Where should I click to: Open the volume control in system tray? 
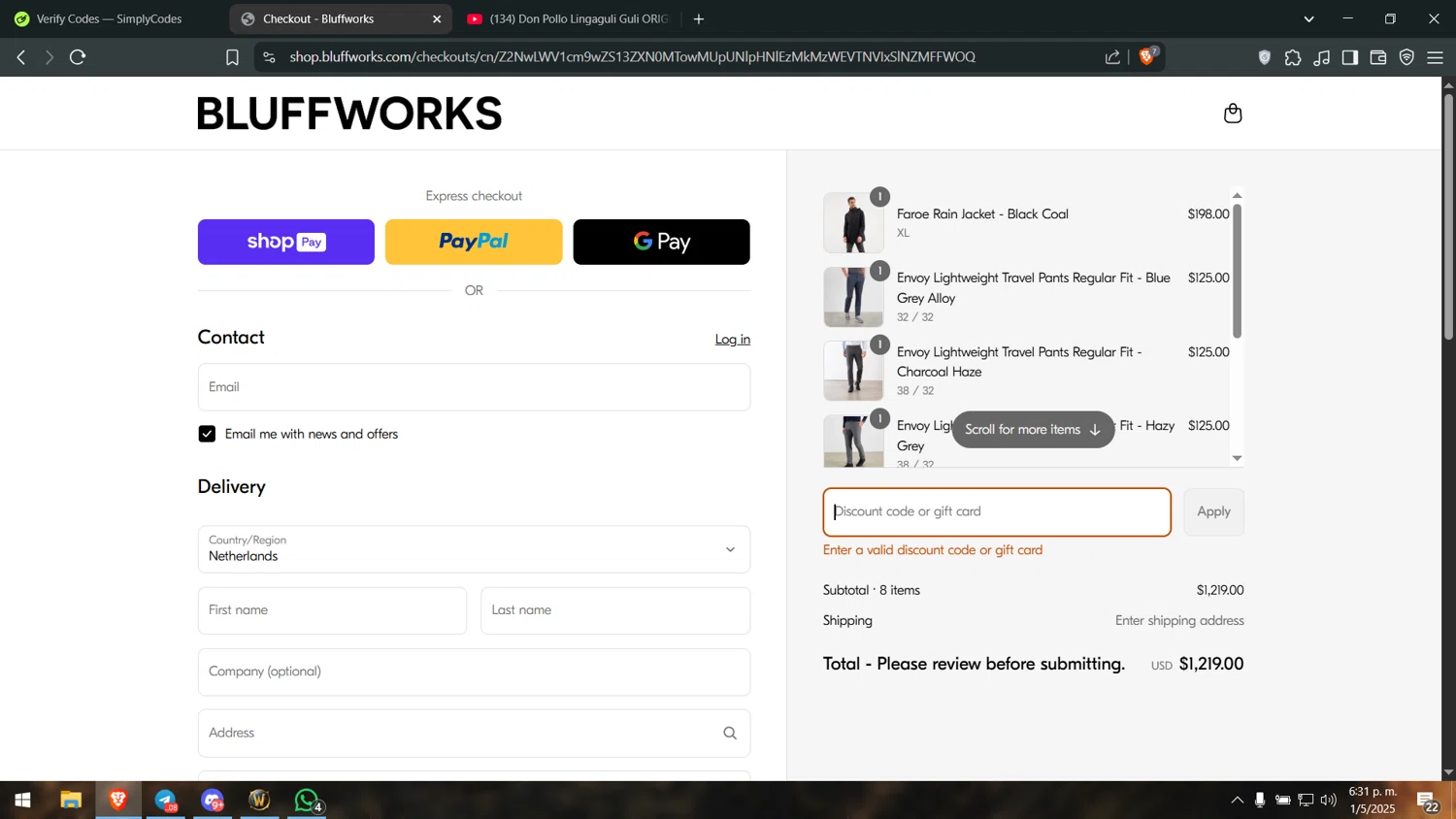click(1329, 801)
